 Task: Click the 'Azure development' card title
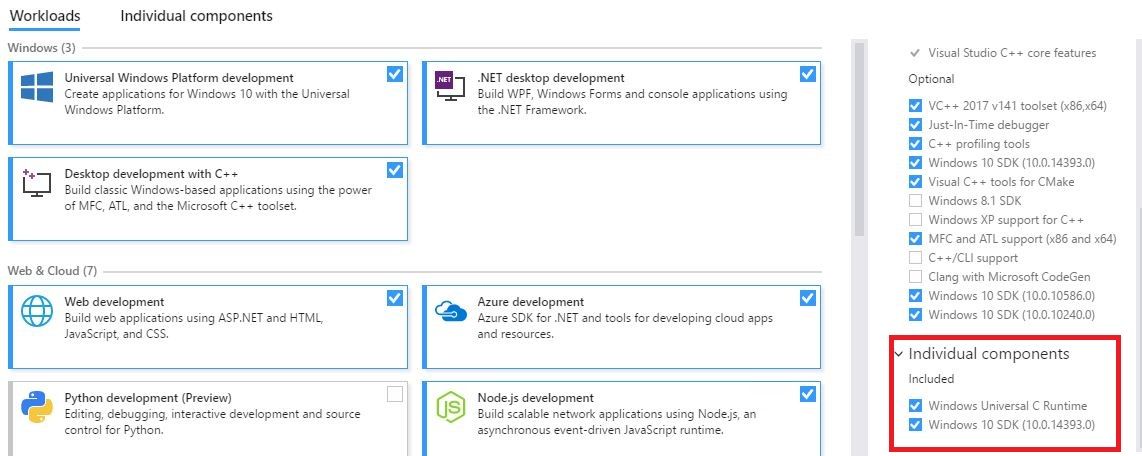click(x=531, y=302)
